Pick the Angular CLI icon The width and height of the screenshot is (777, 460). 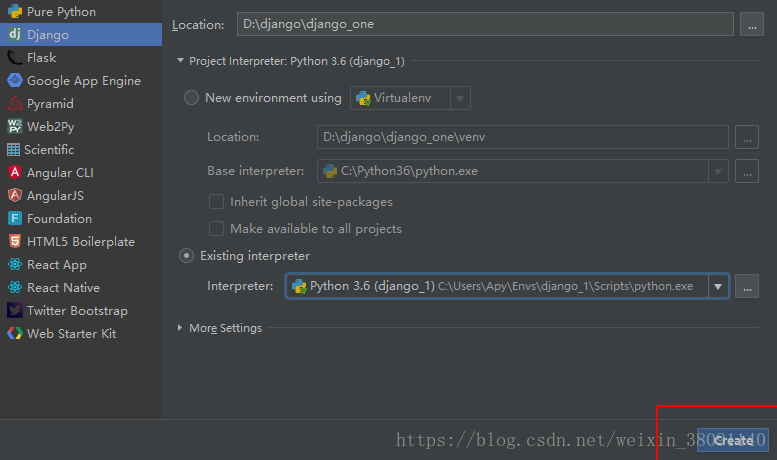click(x=15, y=172)
